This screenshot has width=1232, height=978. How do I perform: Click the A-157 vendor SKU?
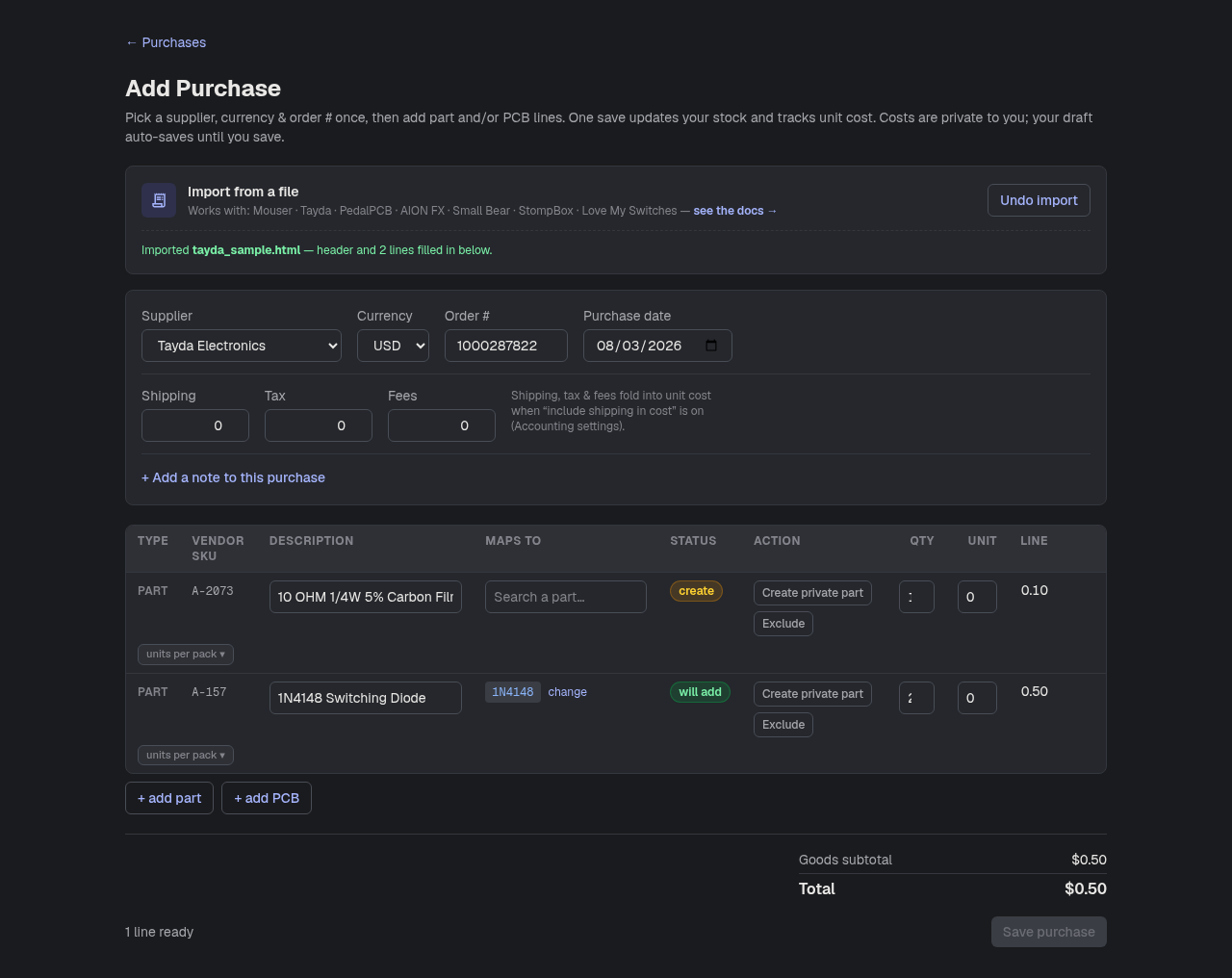pyautogui.click(x=209, y=692)
